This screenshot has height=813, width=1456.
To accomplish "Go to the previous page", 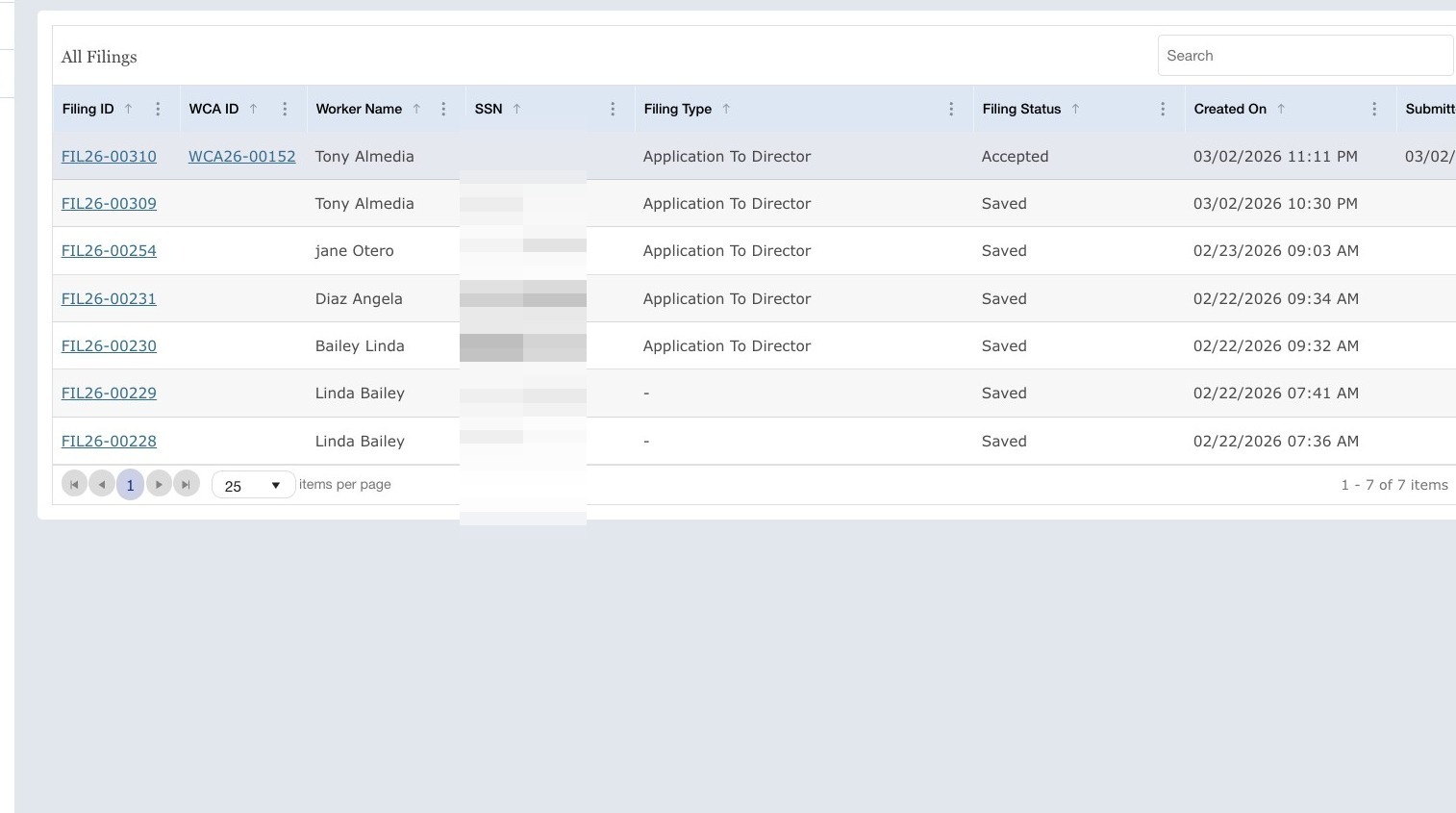I will tap(102, 484).
